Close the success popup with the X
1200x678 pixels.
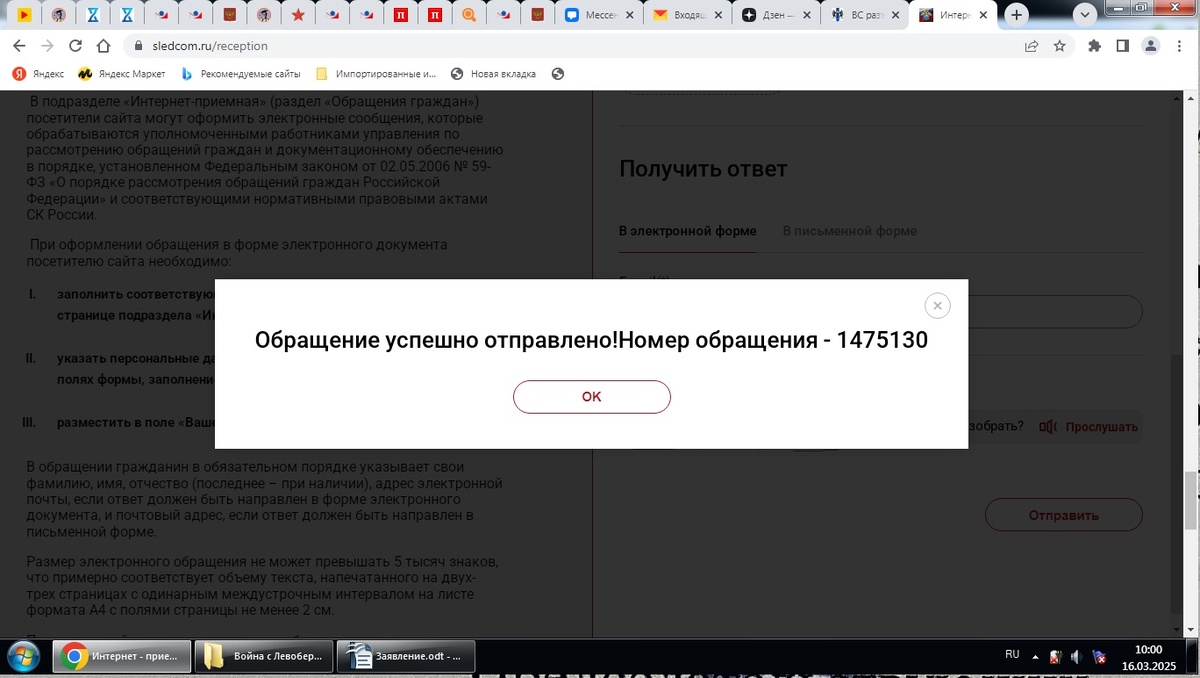pos(937,305)
